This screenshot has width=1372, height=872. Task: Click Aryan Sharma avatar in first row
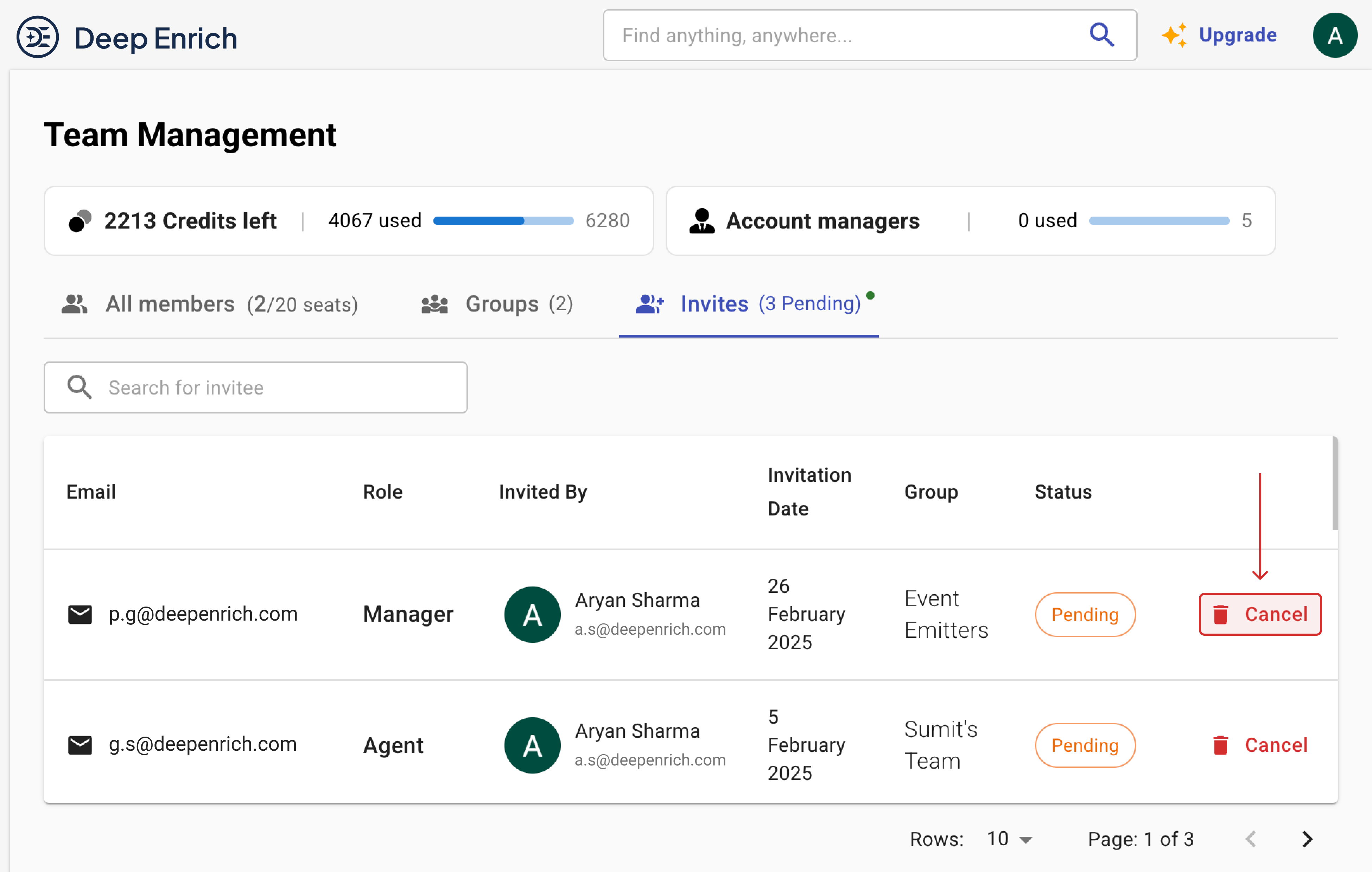[x=532, y=615]
